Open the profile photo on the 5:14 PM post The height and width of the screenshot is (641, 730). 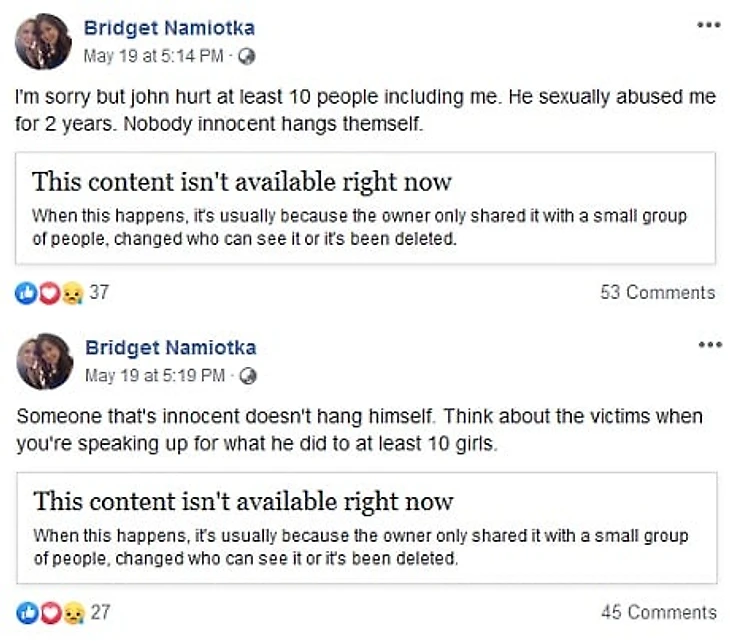[43, 42]
